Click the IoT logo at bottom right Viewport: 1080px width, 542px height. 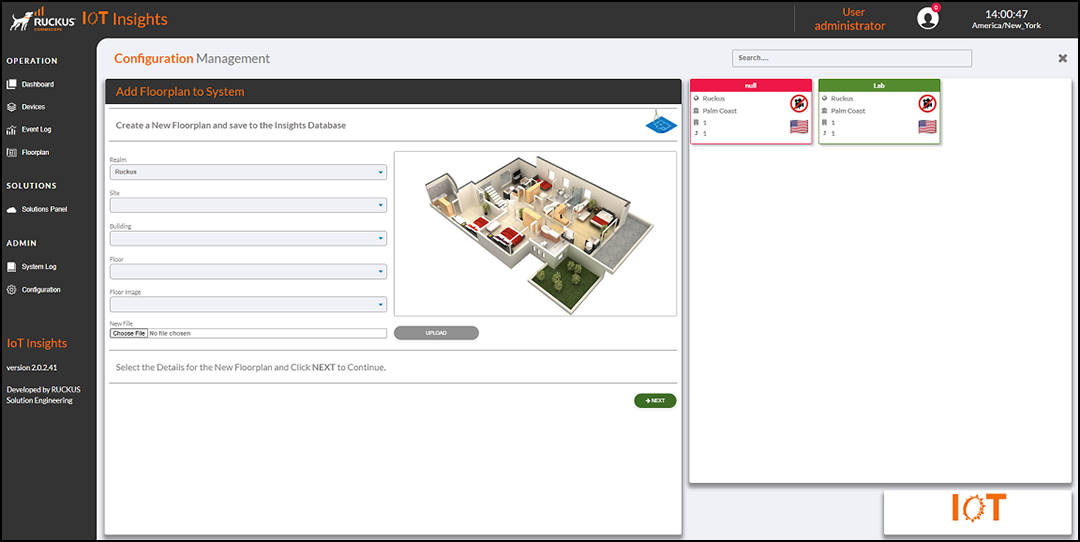(978, 508)
